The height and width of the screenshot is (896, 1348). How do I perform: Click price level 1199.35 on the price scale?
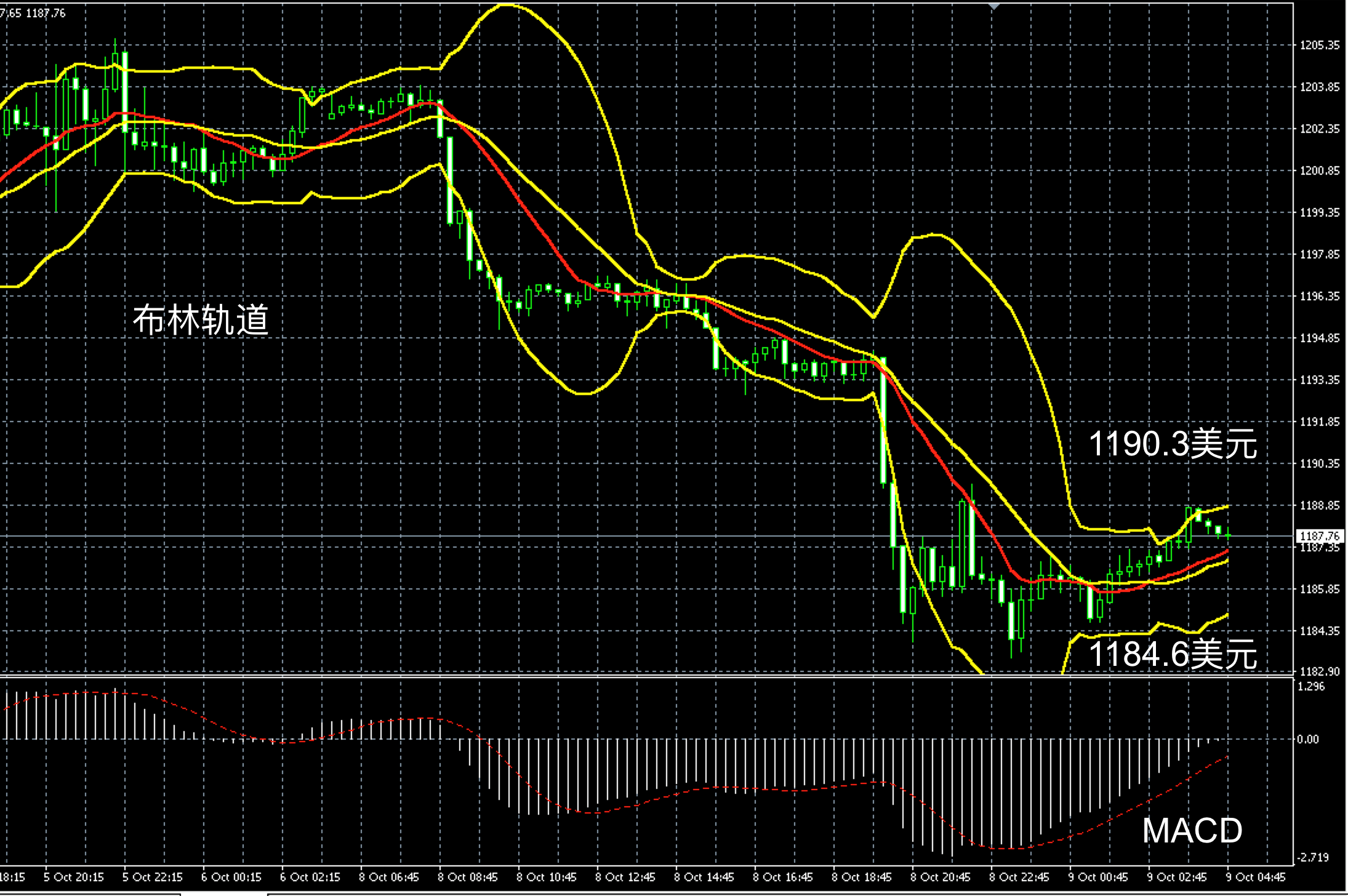(1319, 212)
